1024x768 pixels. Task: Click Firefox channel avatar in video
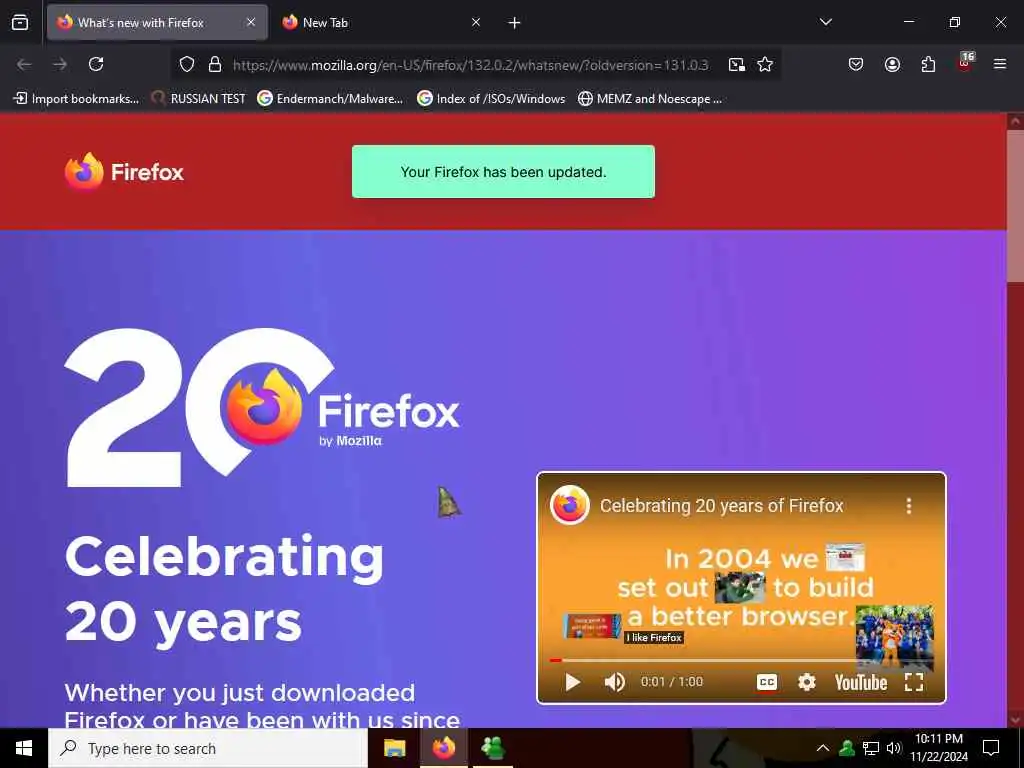tap(569, 505)
